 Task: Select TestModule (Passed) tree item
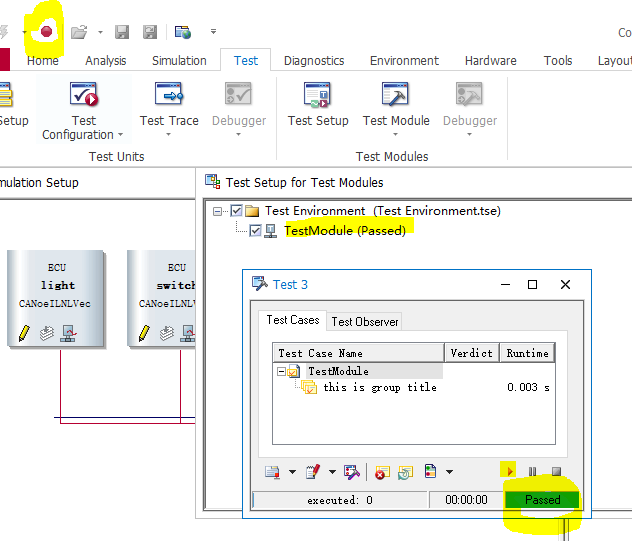(345, 231)
